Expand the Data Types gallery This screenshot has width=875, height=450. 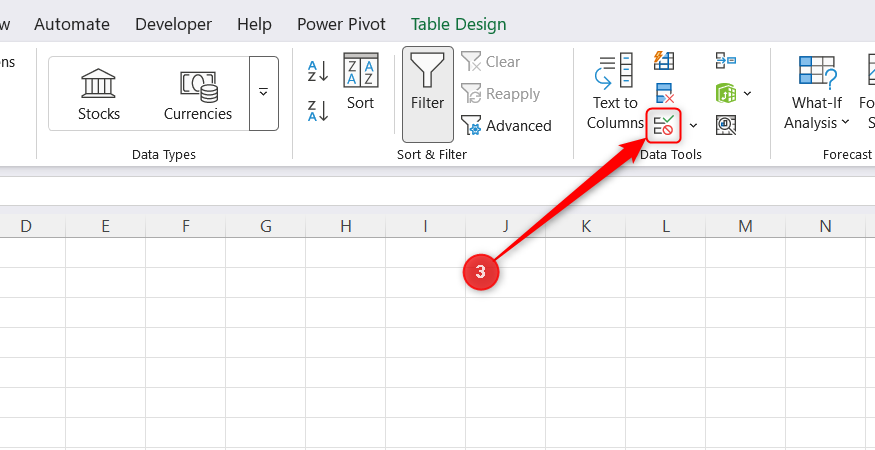click(263, 93)
